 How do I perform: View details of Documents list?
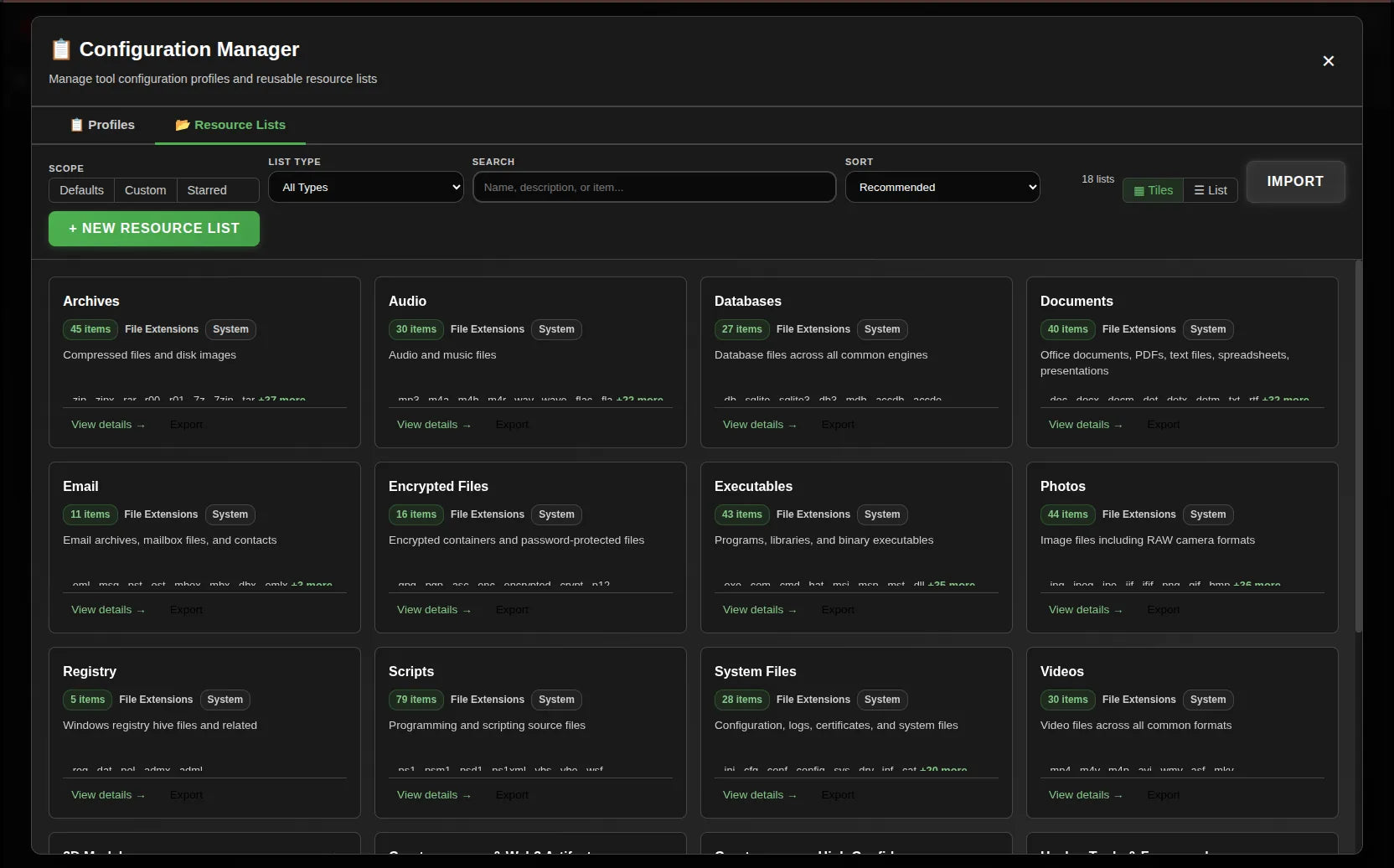(x=1086, y=425)
